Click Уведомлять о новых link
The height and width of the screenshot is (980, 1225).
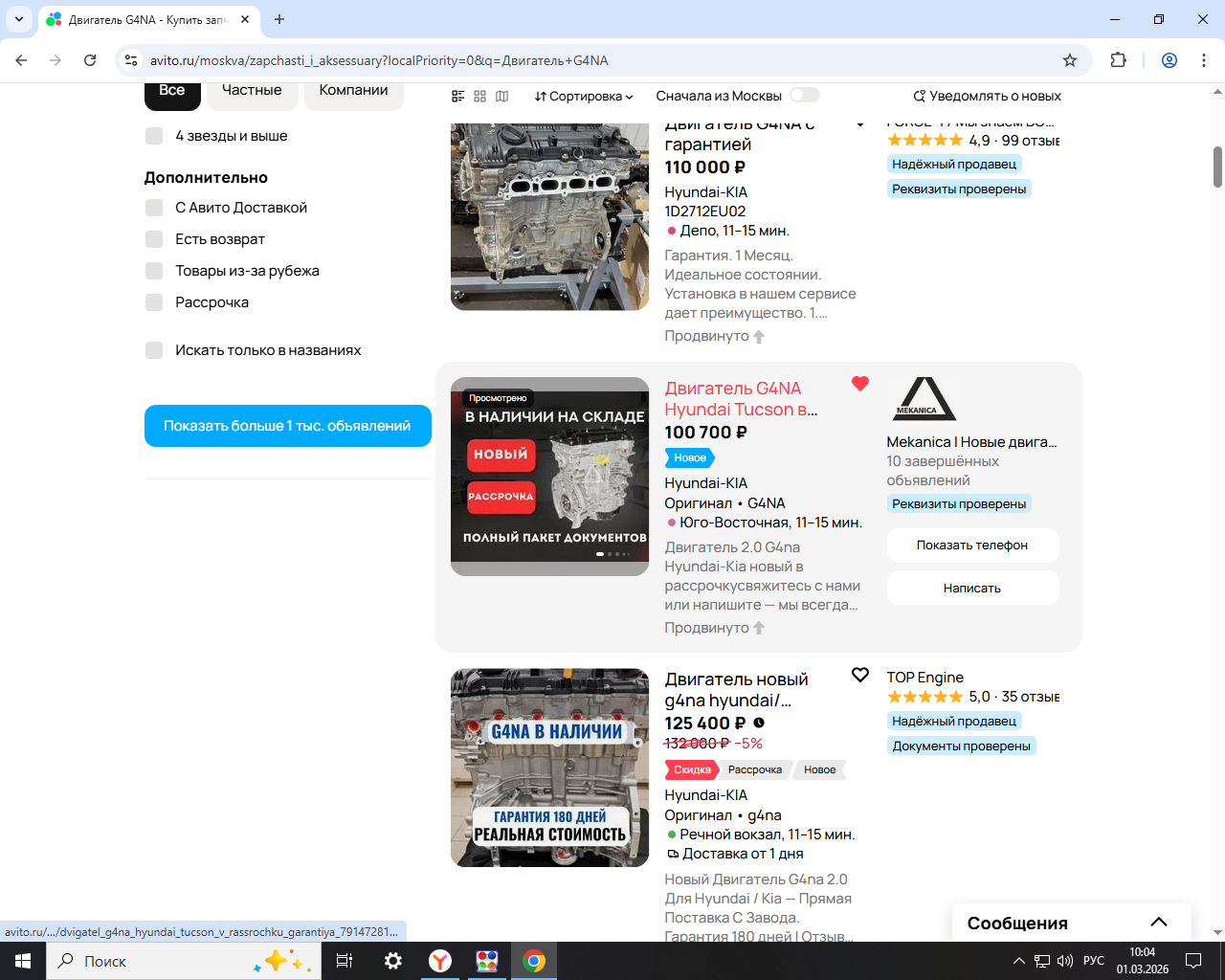tap(987, 96)
